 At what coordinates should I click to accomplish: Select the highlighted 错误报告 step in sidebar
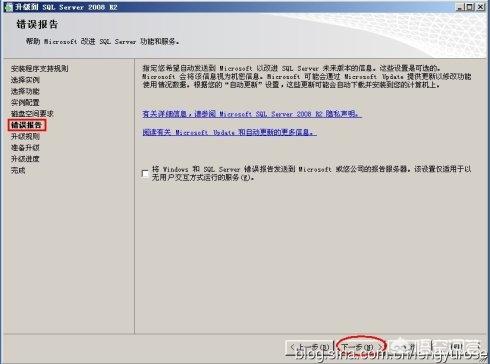click(27, 125)
